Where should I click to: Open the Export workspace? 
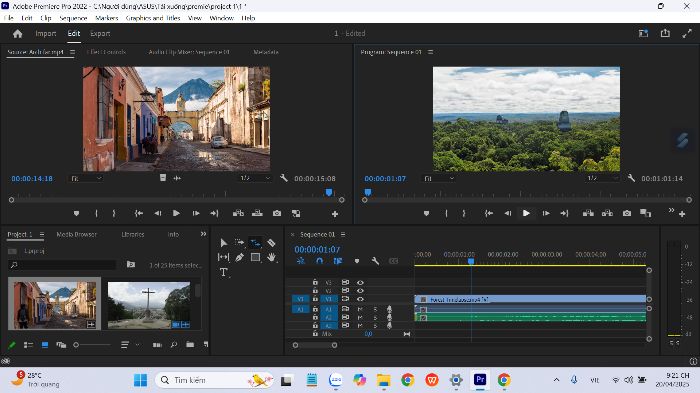[x=100, y=33]
